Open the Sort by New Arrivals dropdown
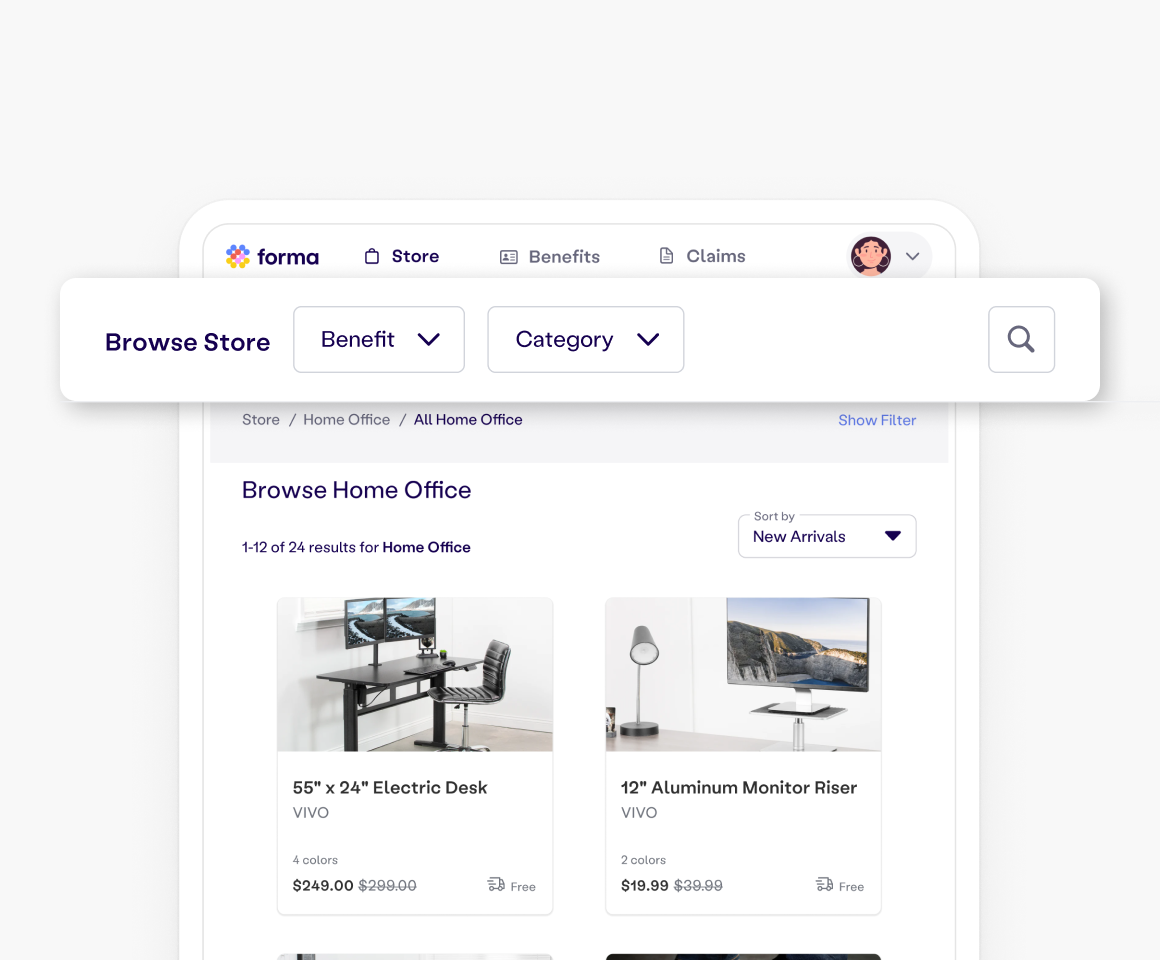The width and height of the screenshot is (1160, 960). pos(827,536)
